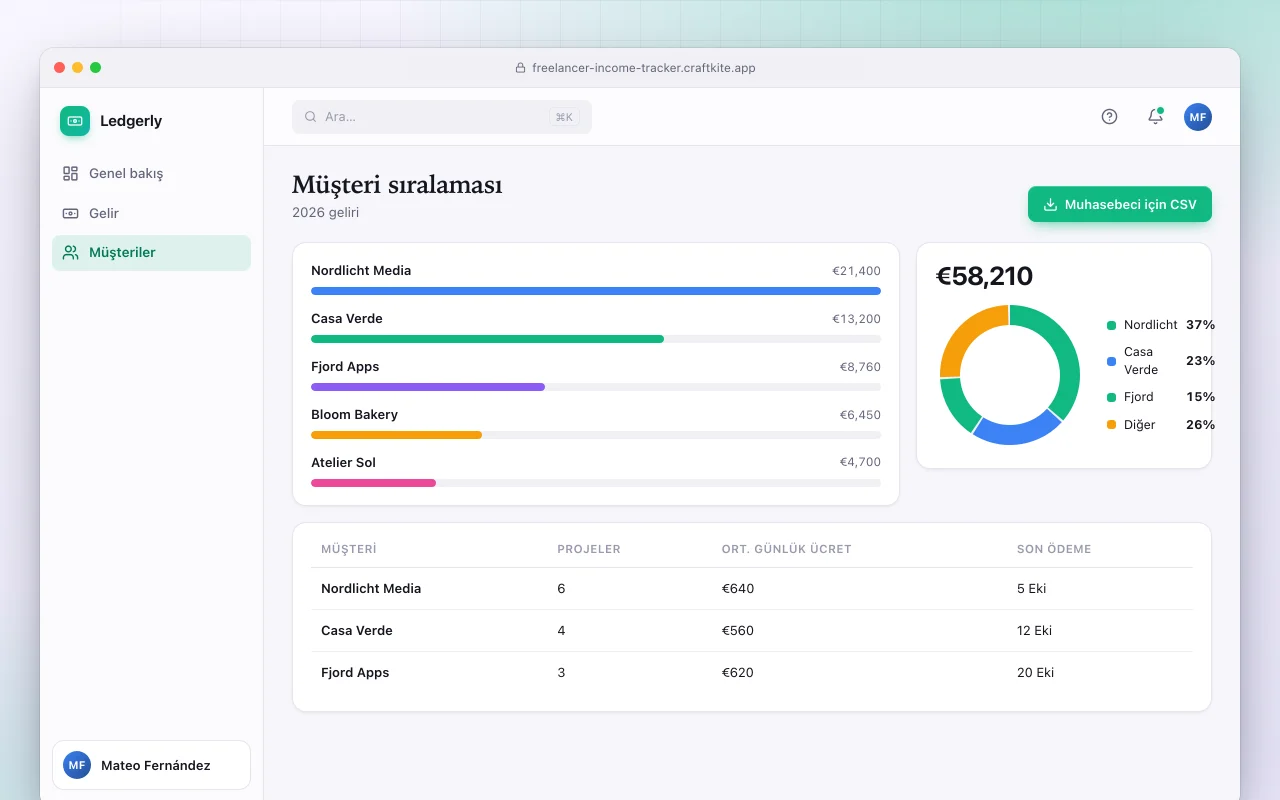The height and width of the screenshot is (800, 1280).
Task: Click orange Diğer legend dot
Action: pos(1111,425)
